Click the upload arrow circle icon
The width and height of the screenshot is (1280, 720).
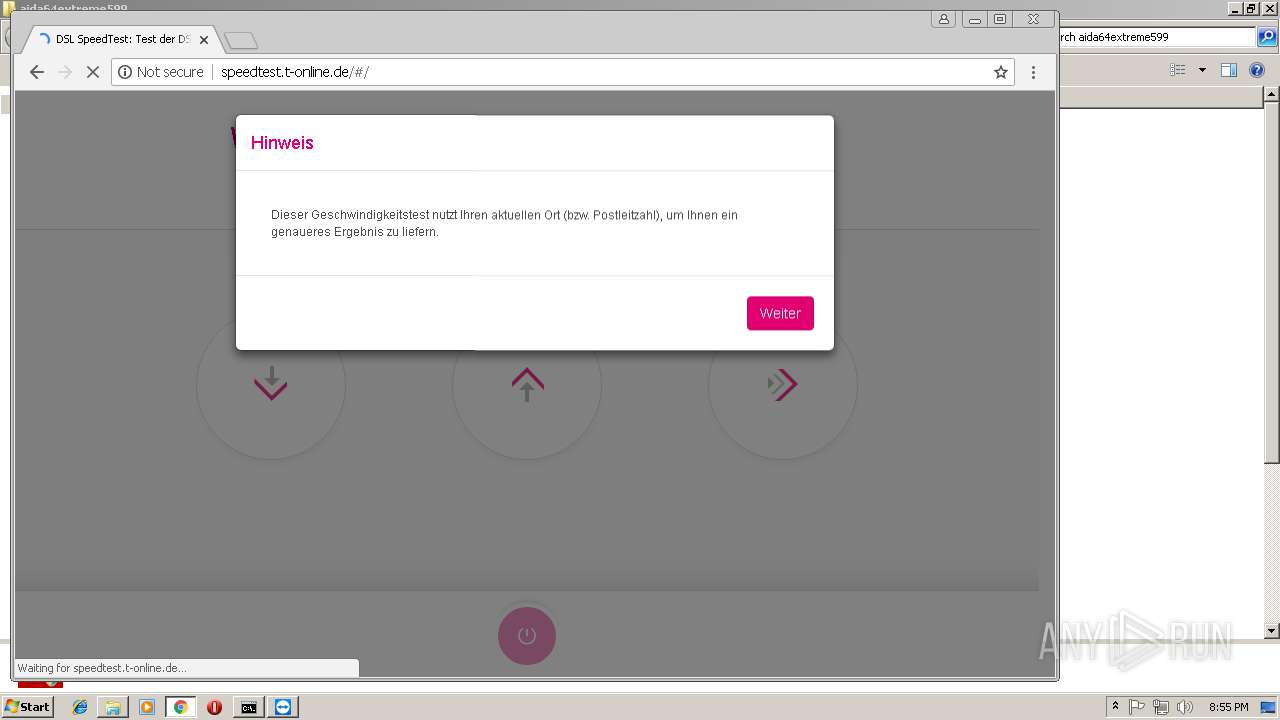[527, 385]
